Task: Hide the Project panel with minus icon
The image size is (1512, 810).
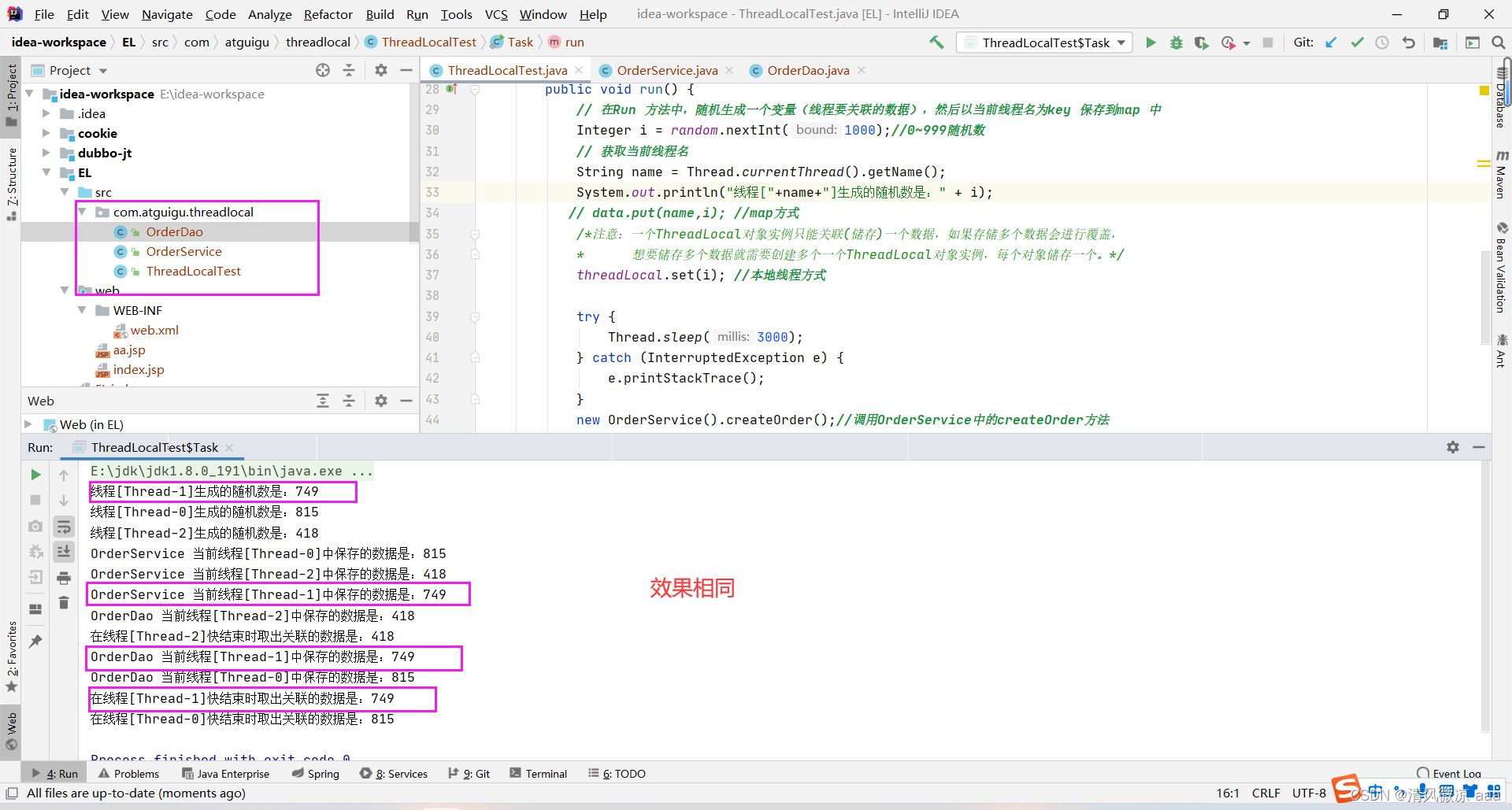Action: pyautogui.click(x=406, y=70)
